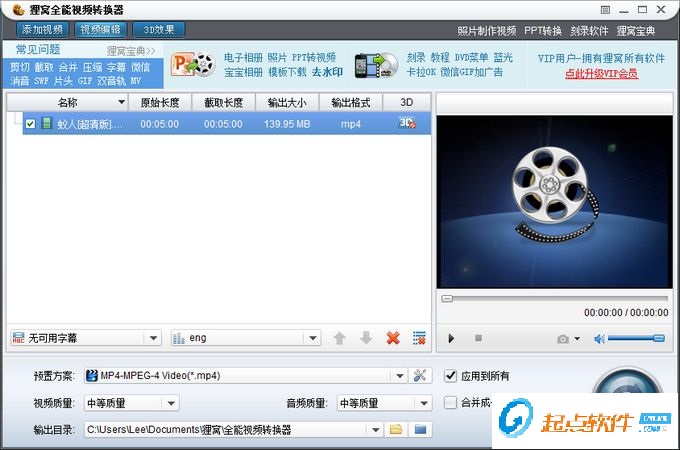This screenshot has height=450, width=680.
Task: Click the 合并 help link
Action: [x=68, y=67]
